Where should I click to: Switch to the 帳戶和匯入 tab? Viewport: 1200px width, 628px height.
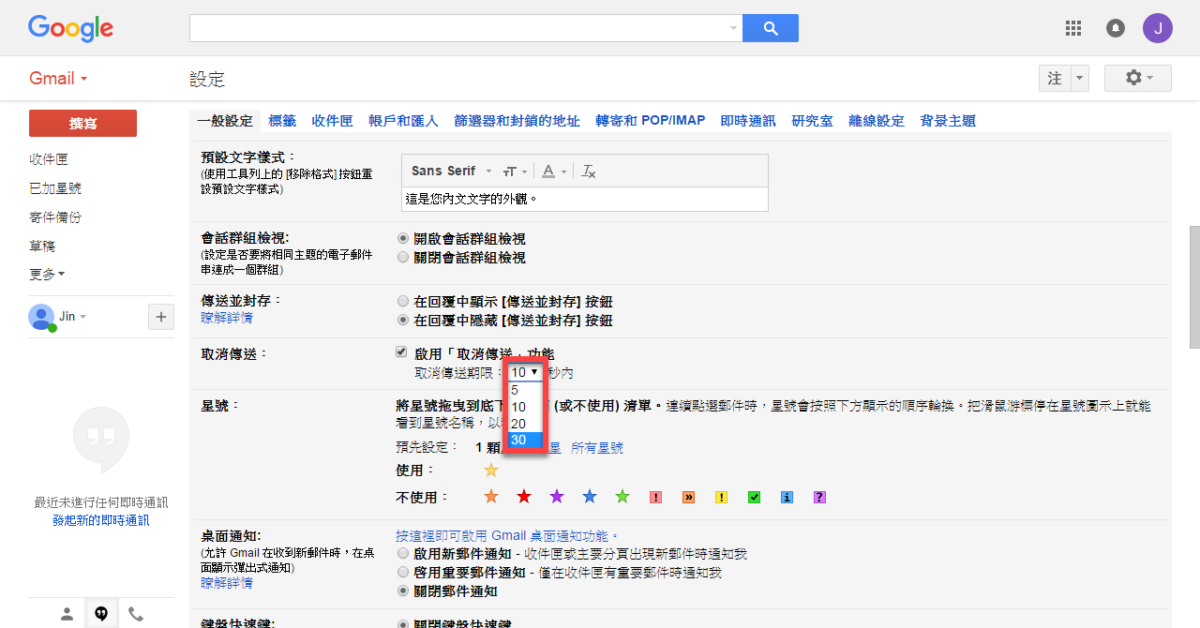[403, 121]
